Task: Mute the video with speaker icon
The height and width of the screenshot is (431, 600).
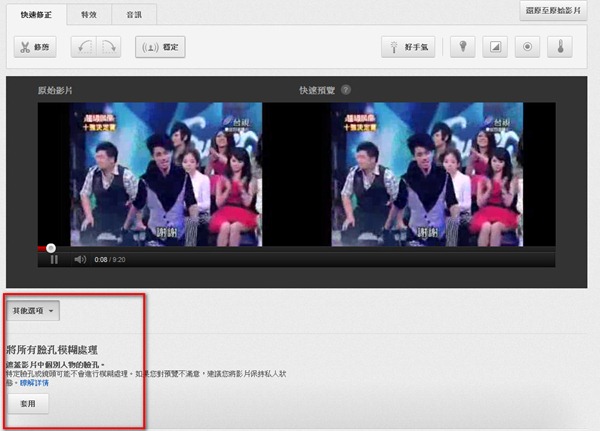Action: click(80, 260)
